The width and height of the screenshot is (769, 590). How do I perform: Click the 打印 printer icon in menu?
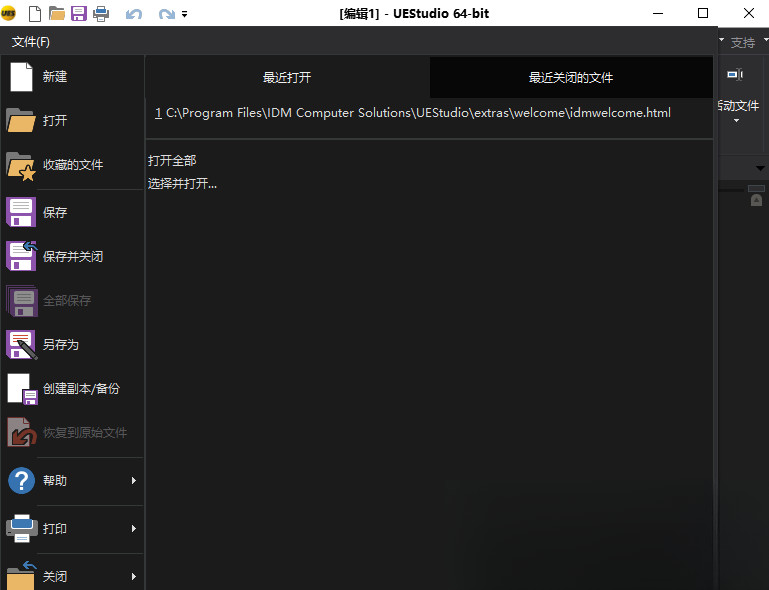pos(22,528)
